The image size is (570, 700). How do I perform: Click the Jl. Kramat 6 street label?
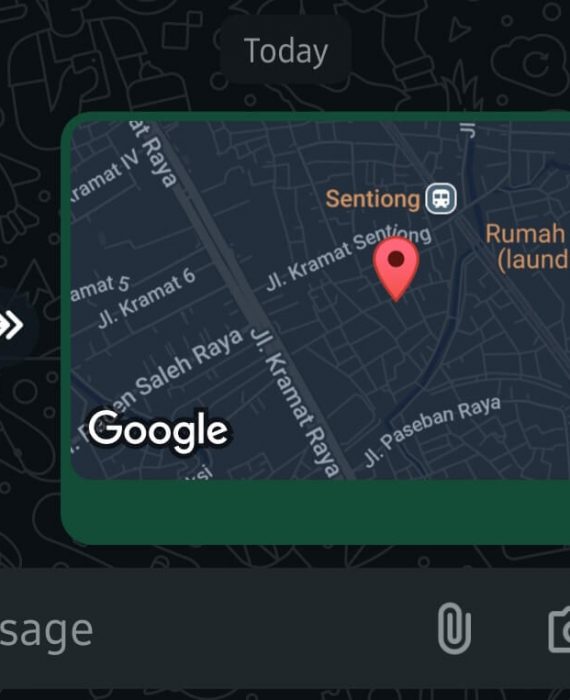(147, 298)
